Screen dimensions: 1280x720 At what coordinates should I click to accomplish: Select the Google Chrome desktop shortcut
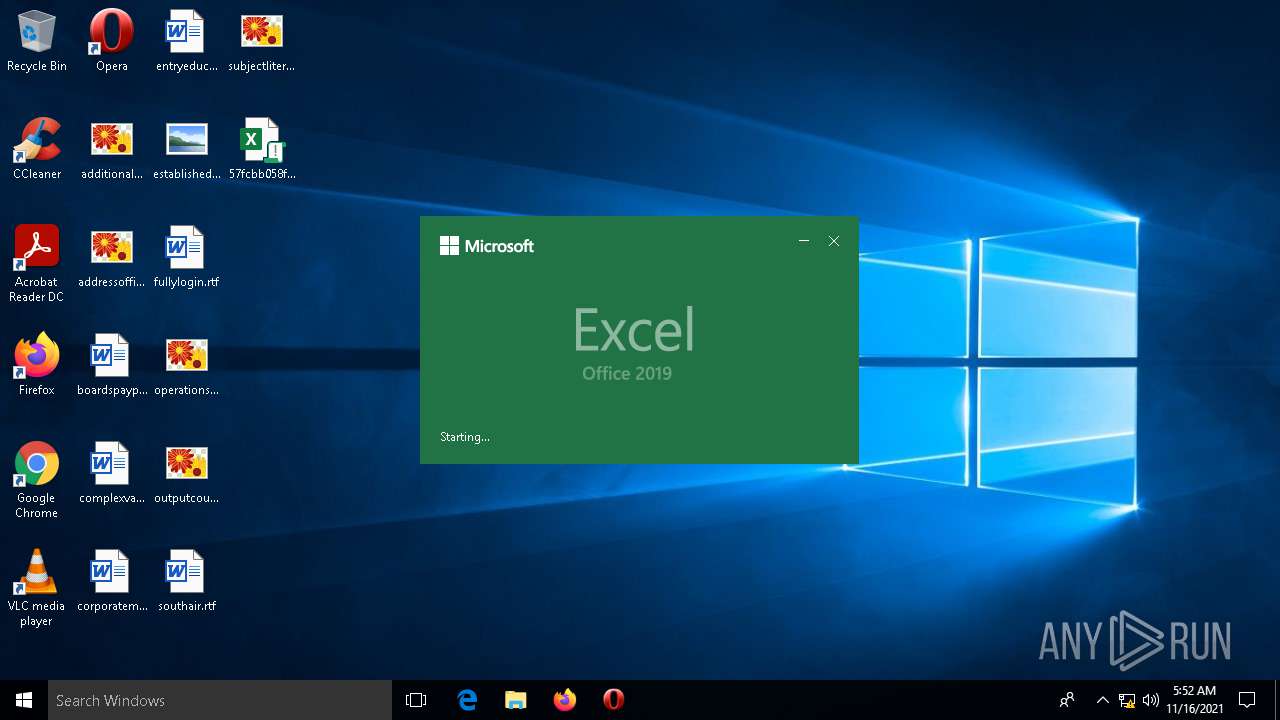point(37,480)
